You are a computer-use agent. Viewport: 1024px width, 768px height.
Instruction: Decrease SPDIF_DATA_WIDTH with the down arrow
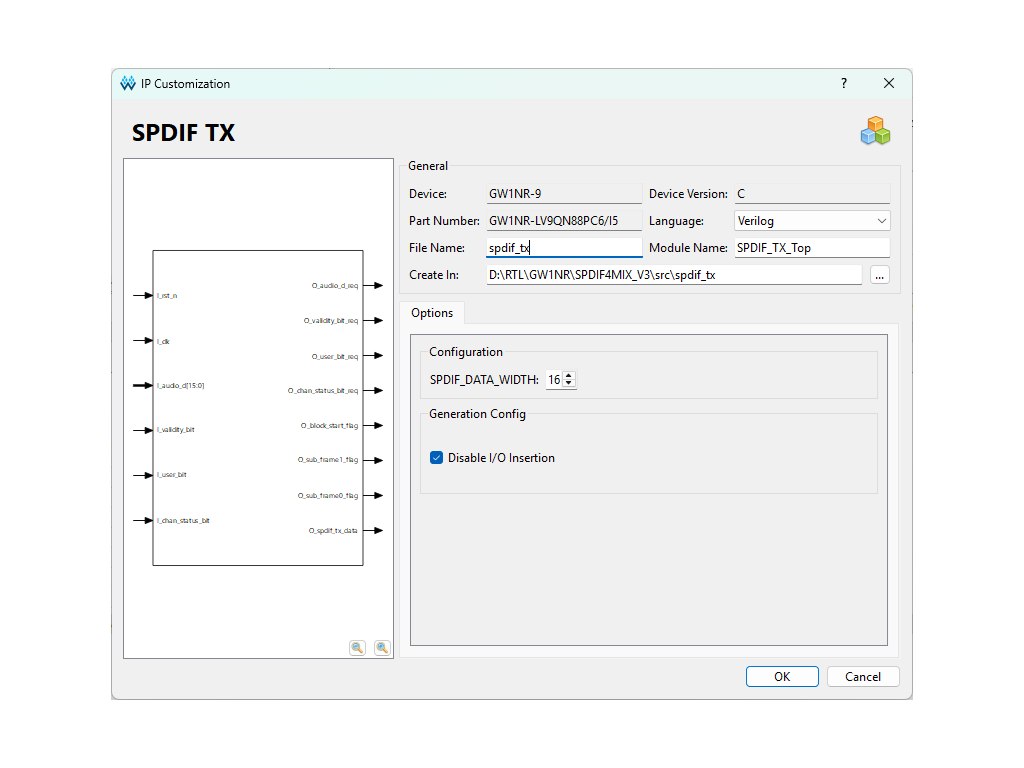pyautogui.click(x=569, y=384)
